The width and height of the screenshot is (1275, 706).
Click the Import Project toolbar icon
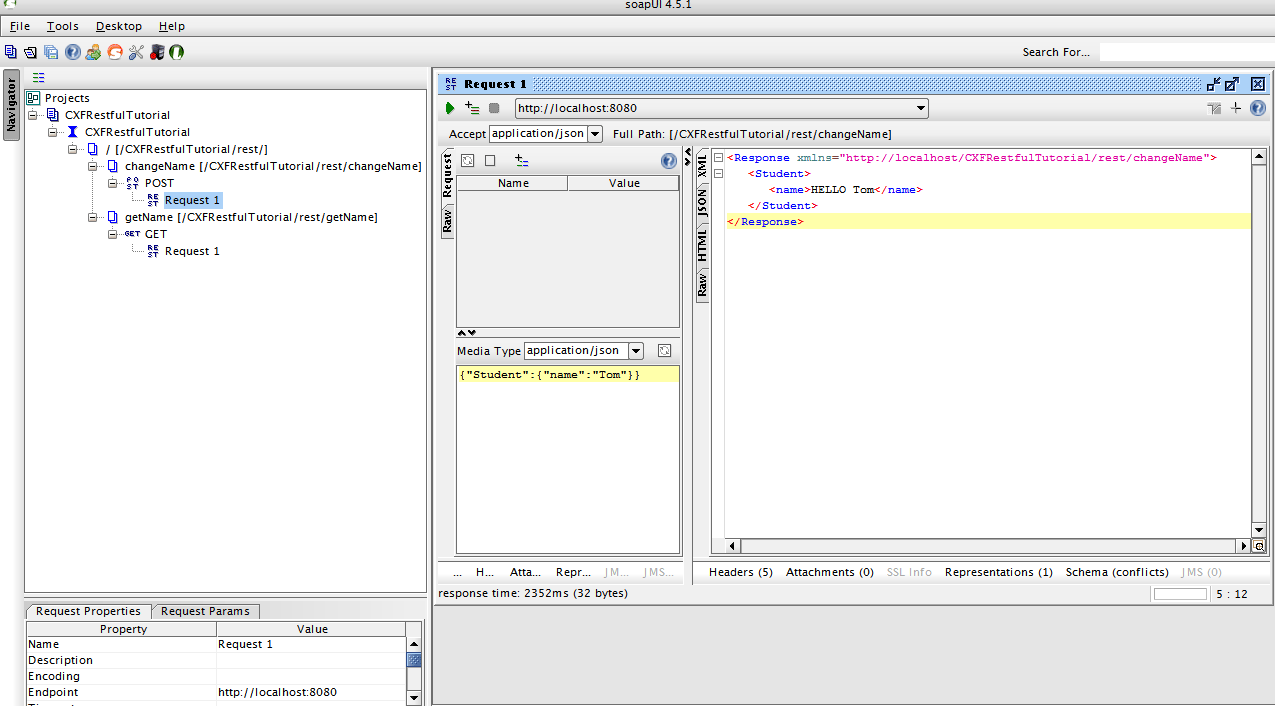coord(31,52)
